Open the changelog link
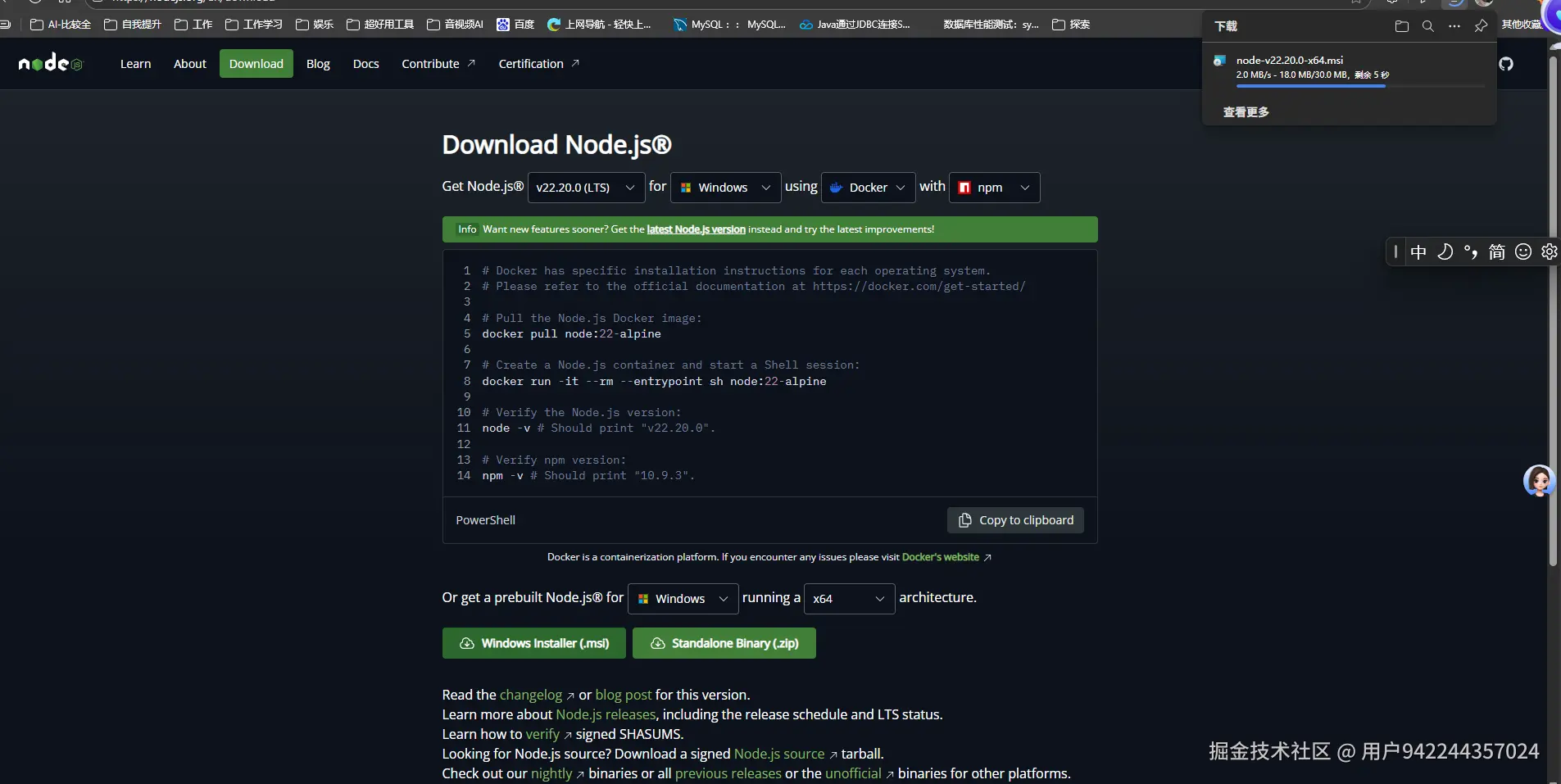Image resolution: width=1561 pixels, height=784 pixels. (531, 695)
